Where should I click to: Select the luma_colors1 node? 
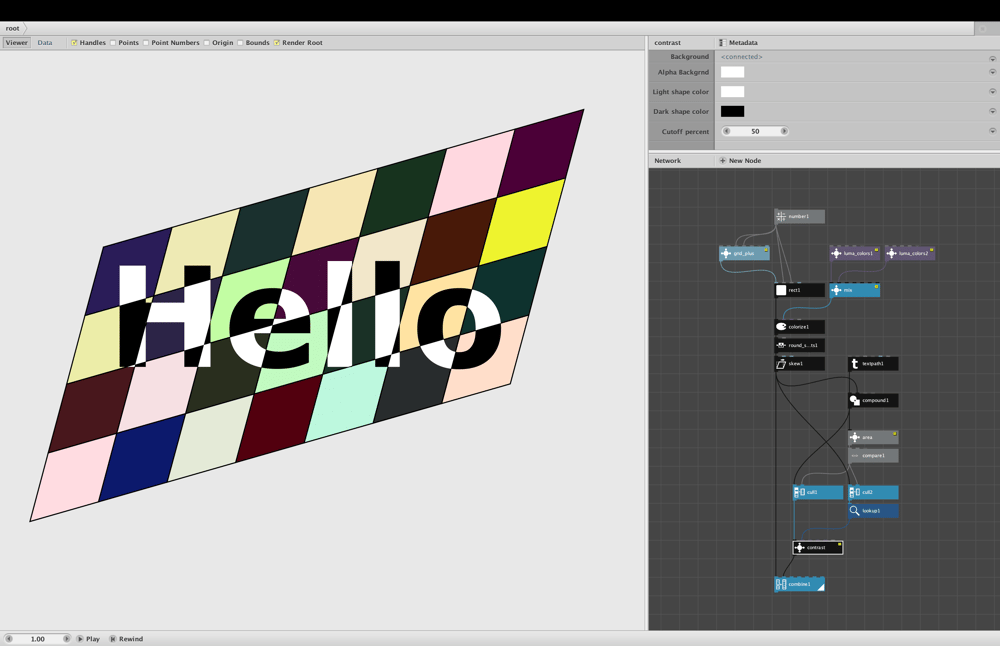[855, 253]
